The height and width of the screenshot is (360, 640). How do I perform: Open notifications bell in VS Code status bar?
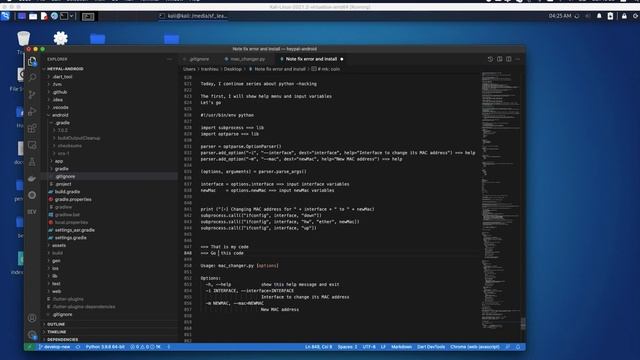click(518, 347)
